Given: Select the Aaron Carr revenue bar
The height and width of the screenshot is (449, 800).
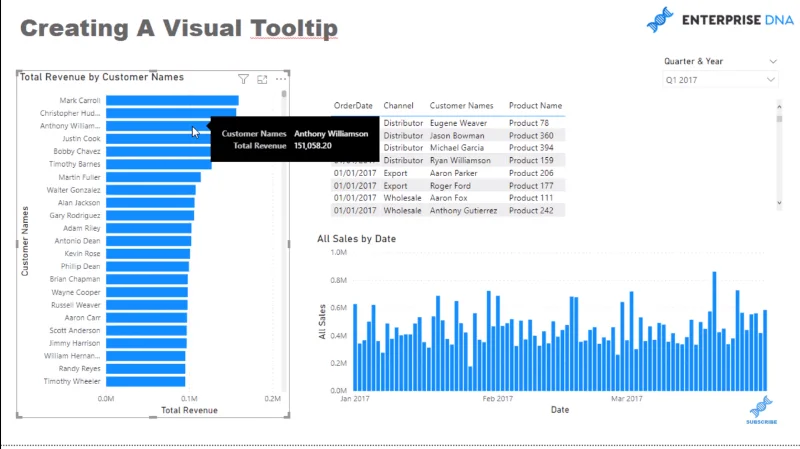Looking at the screenshot, I should click(x=146, y=318).
